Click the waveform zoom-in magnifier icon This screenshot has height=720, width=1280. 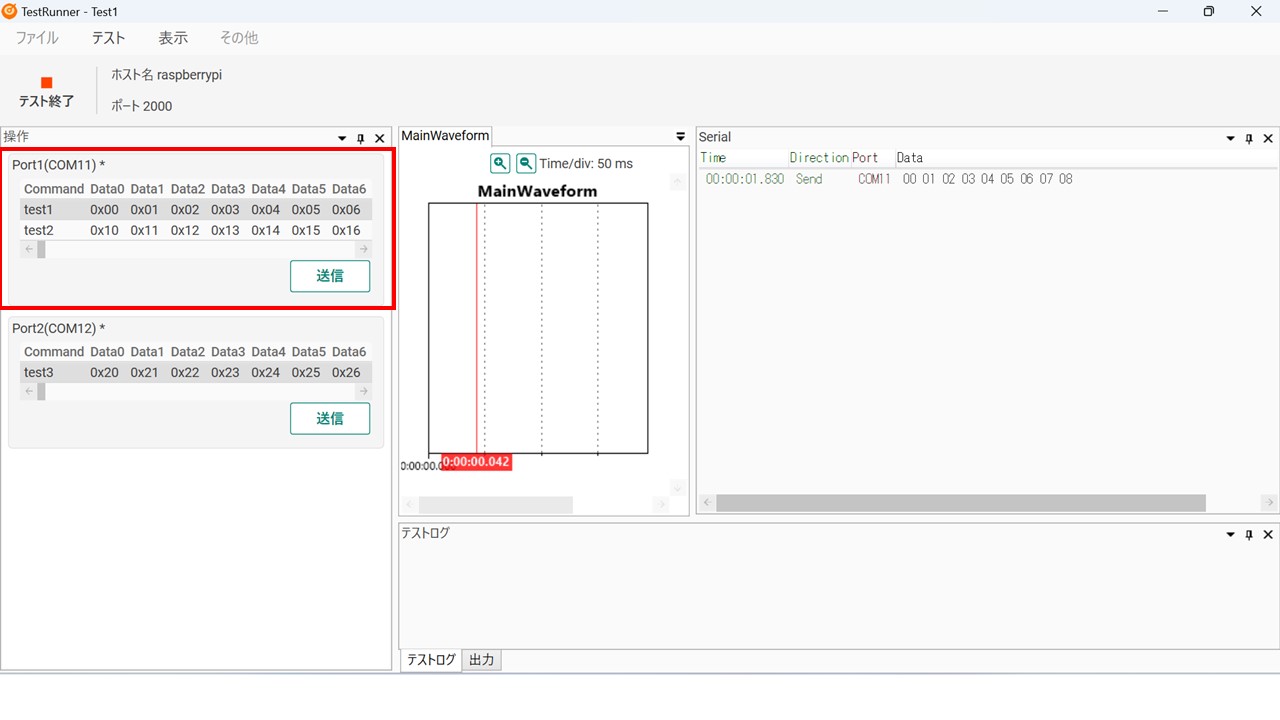(x=500, y=164)
